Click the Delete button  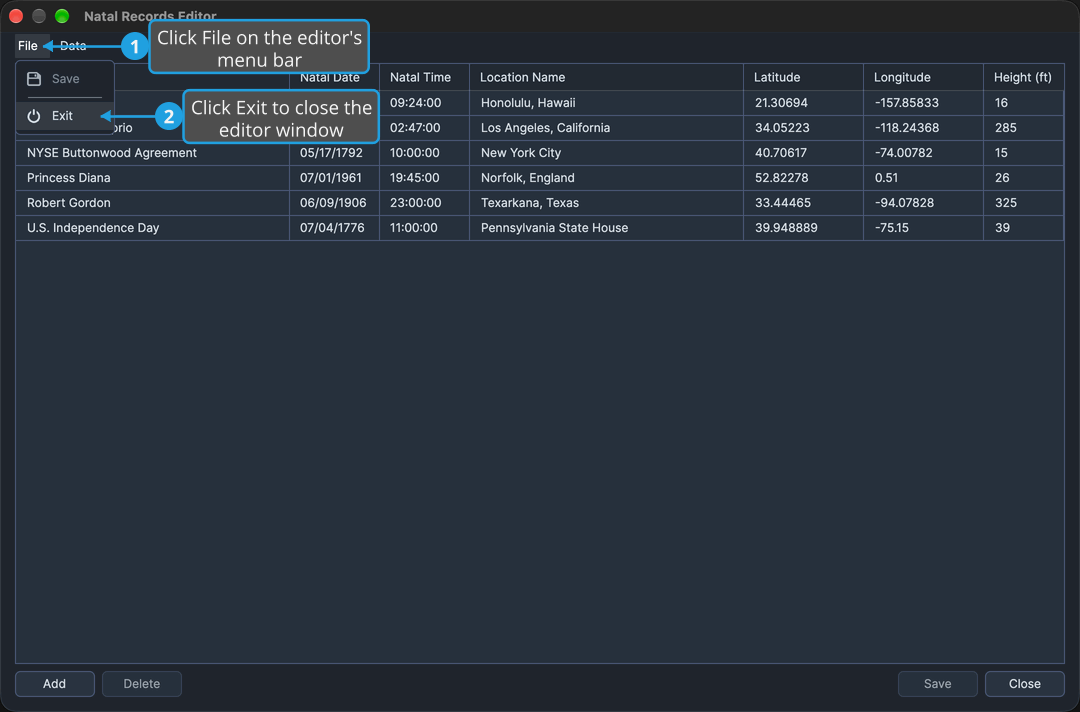tap(142, 684)
